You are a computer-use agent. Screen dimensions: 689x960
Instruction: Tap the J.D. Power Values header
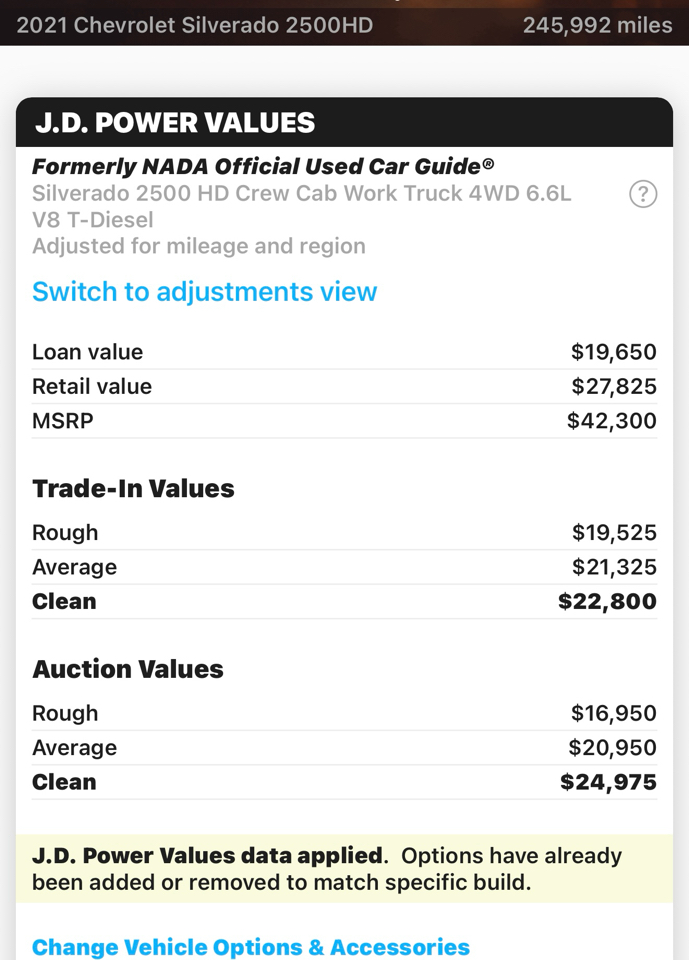[175, 123]
